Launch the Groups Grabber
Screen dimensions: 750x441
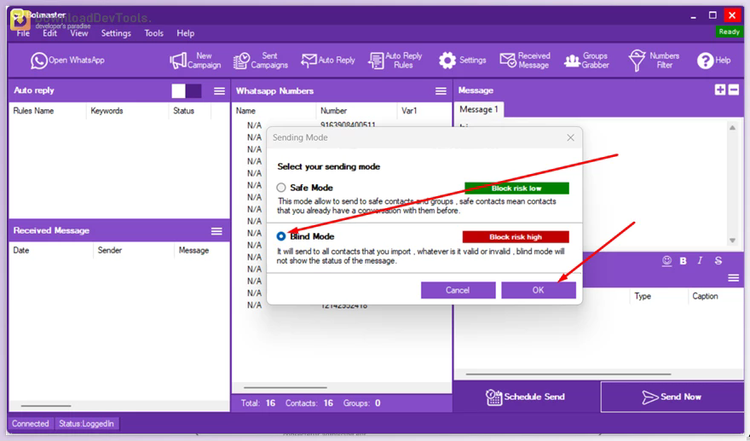586,60
